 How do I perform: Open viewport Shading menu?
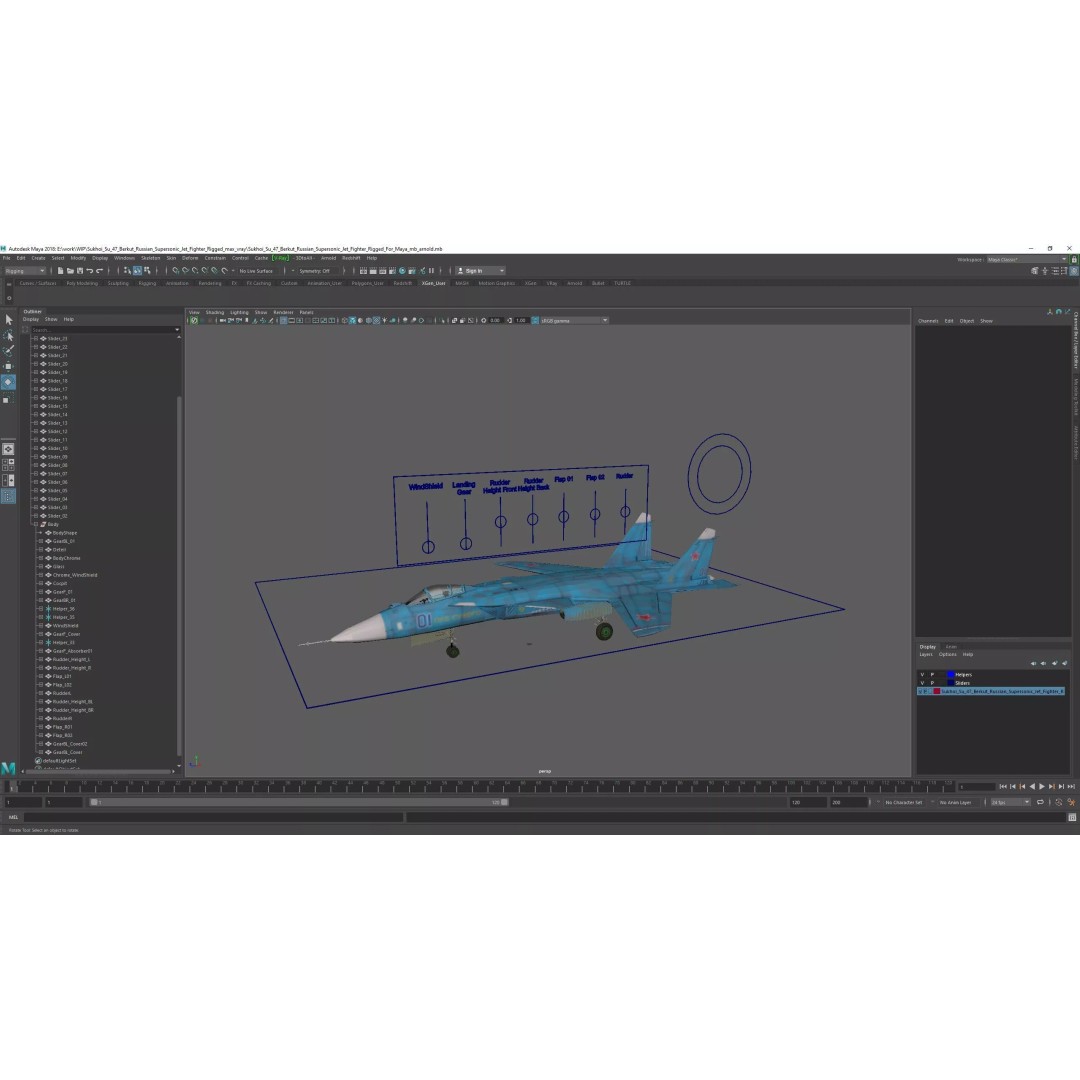[x=215, y=313]
